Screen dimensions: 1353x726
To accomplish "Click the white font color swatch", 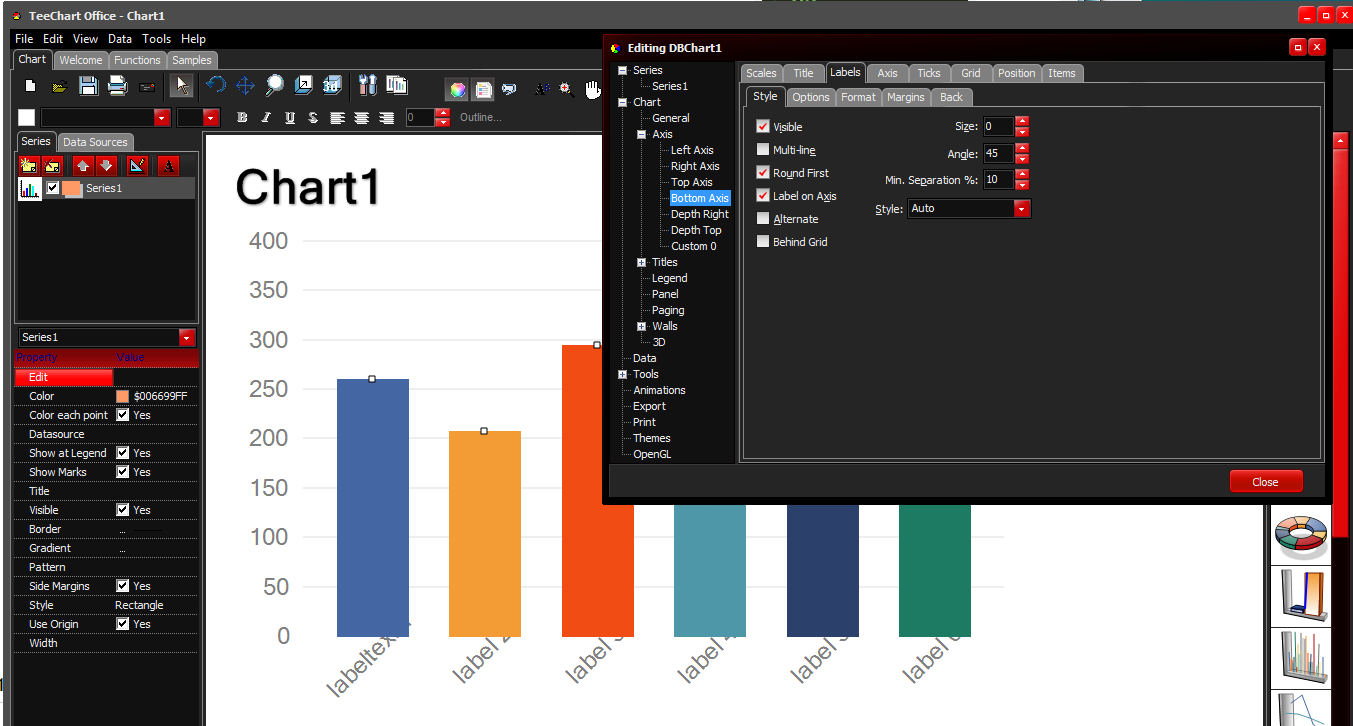I will click(x=26, y=118).
